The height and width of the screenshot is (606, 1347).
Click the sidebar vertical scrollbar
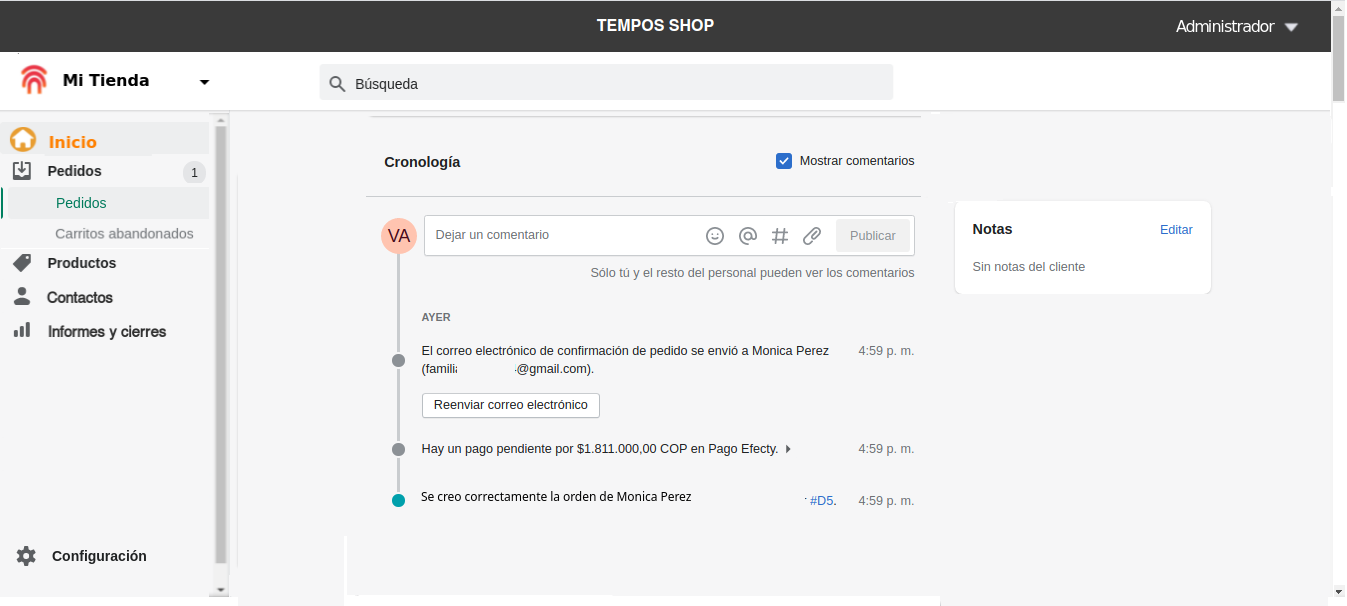221,340
